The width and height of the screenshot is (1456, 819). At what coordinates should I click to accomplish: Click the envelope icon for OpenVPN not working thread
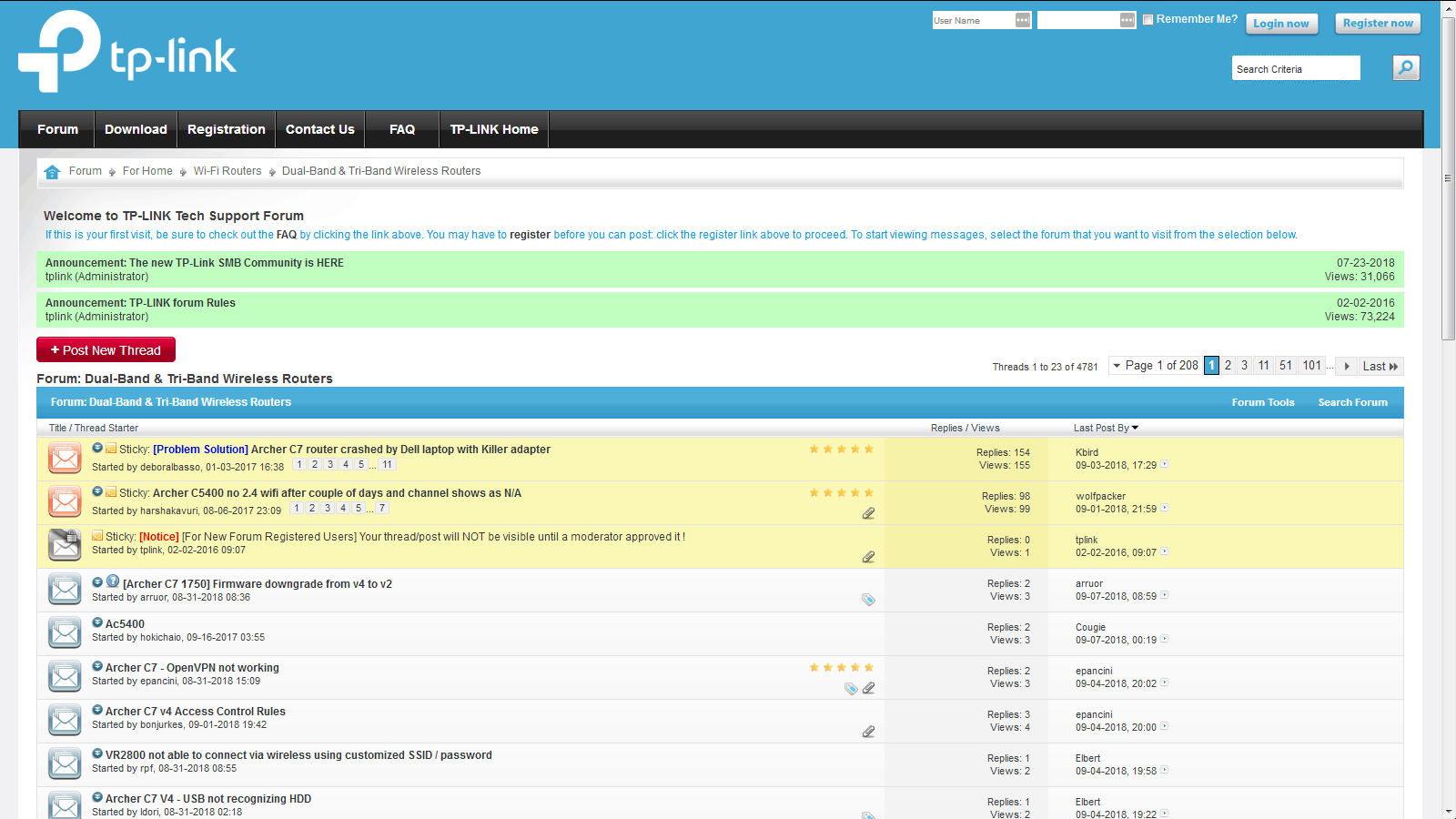pos(65,676)
